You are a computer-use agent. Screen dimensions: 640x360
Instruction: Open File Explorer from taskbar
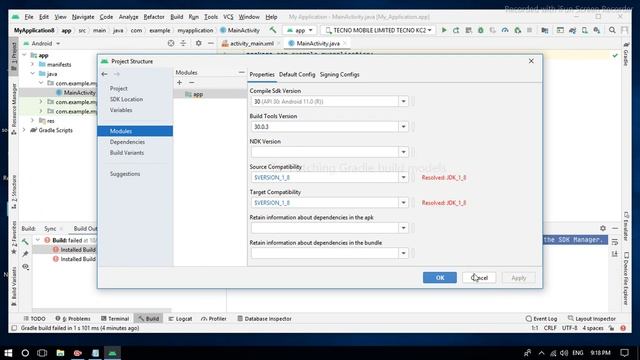click(60, 353)
